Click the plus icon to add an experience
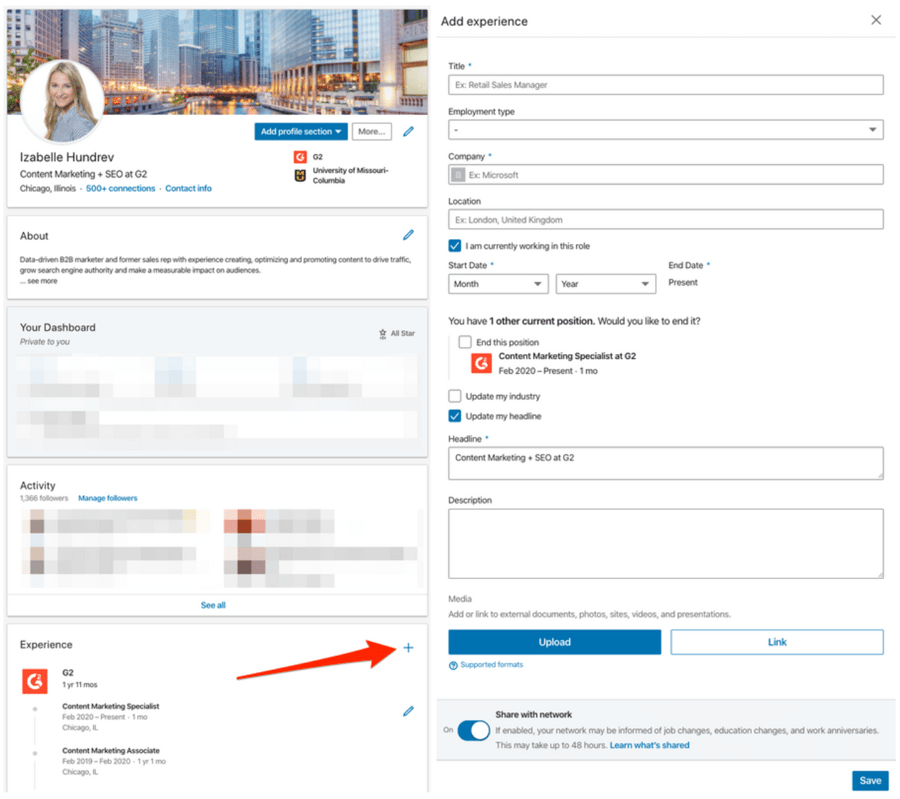 pyautogui.click(x=408, y=647)
